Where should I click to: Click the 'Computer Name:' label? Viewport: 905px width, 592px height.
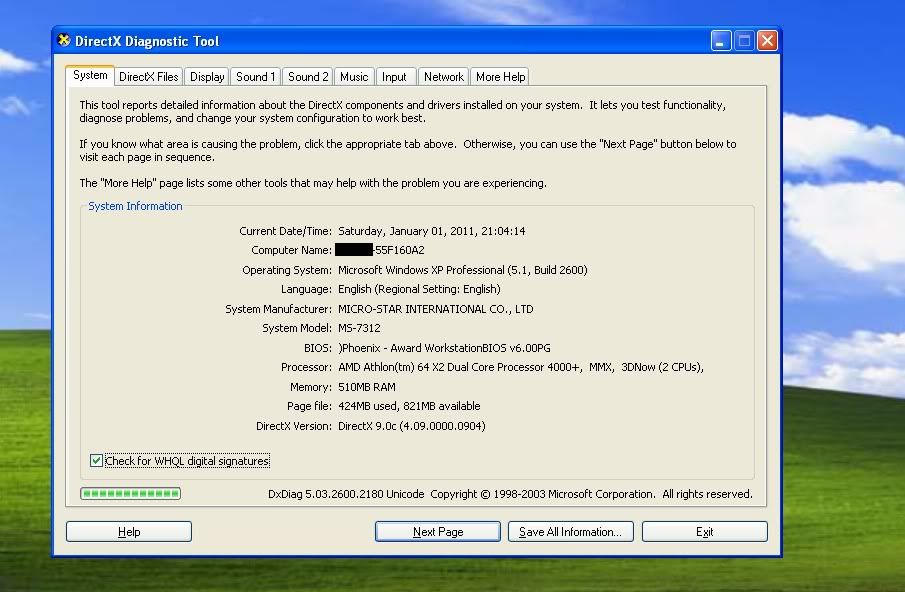pos(291,250)
